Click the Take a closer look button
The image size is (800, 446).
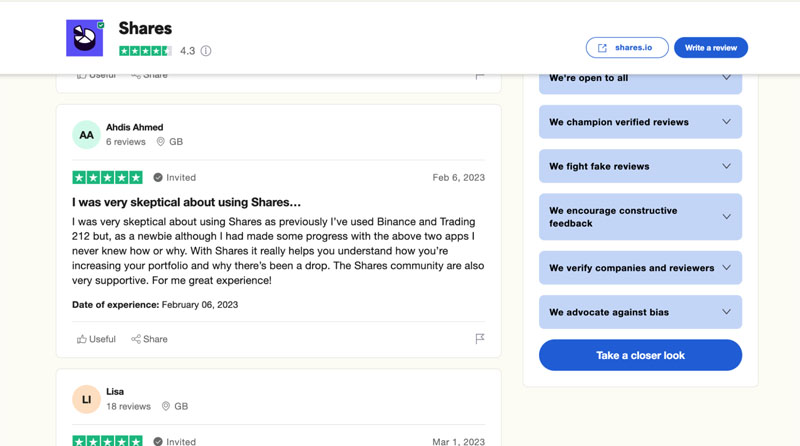click(x=640, y=355)
